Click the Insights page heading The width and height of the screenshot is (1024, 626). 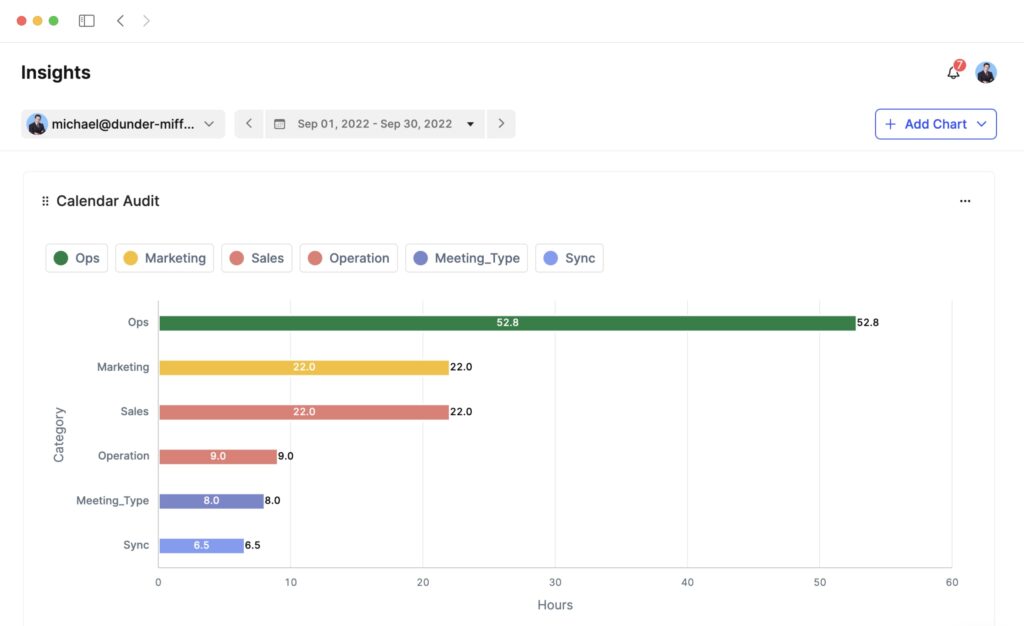[55, 72]
